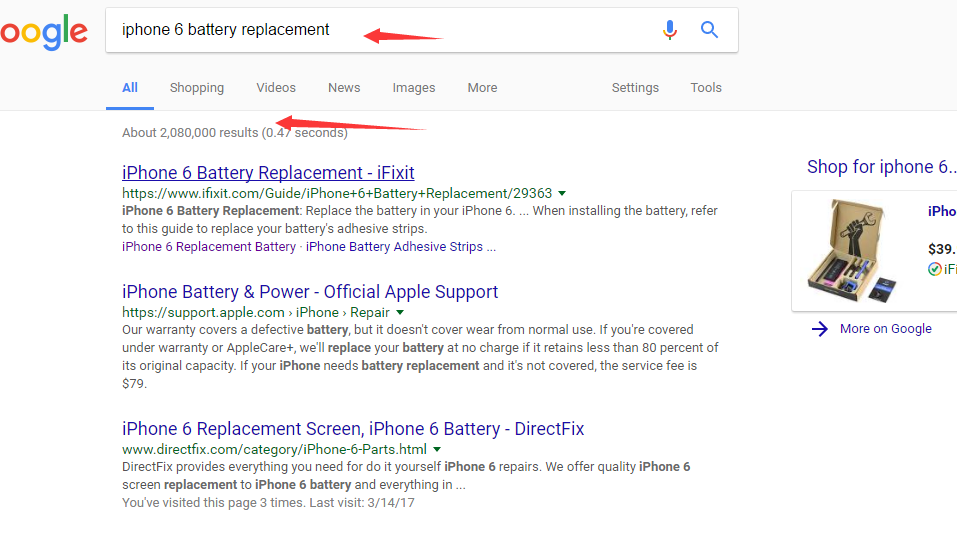
Task: Open the News results tab
Action: point(344,88)
